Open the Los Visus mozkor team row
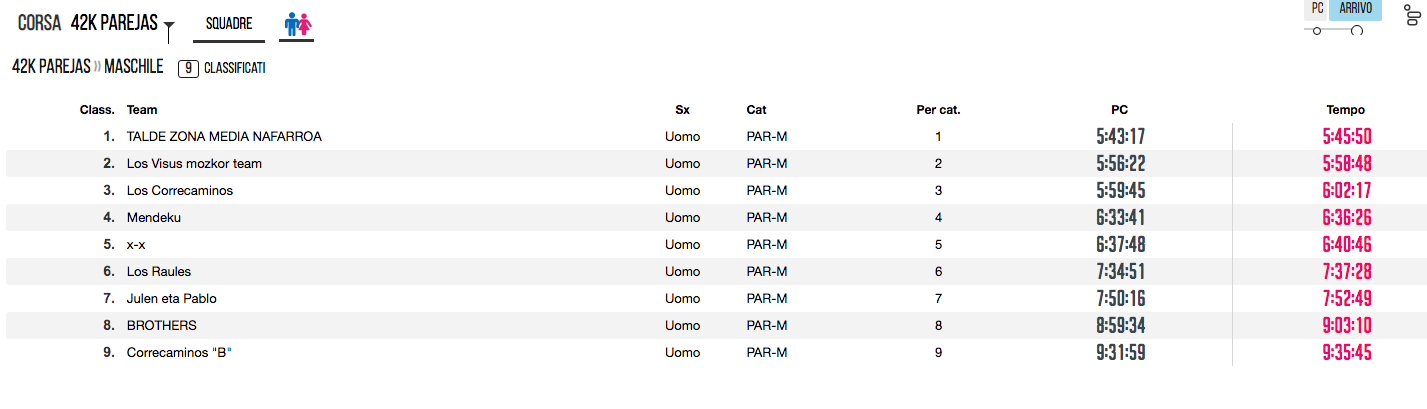The image size is (1427, 409). pyautogui.click(x=194, y=164)
